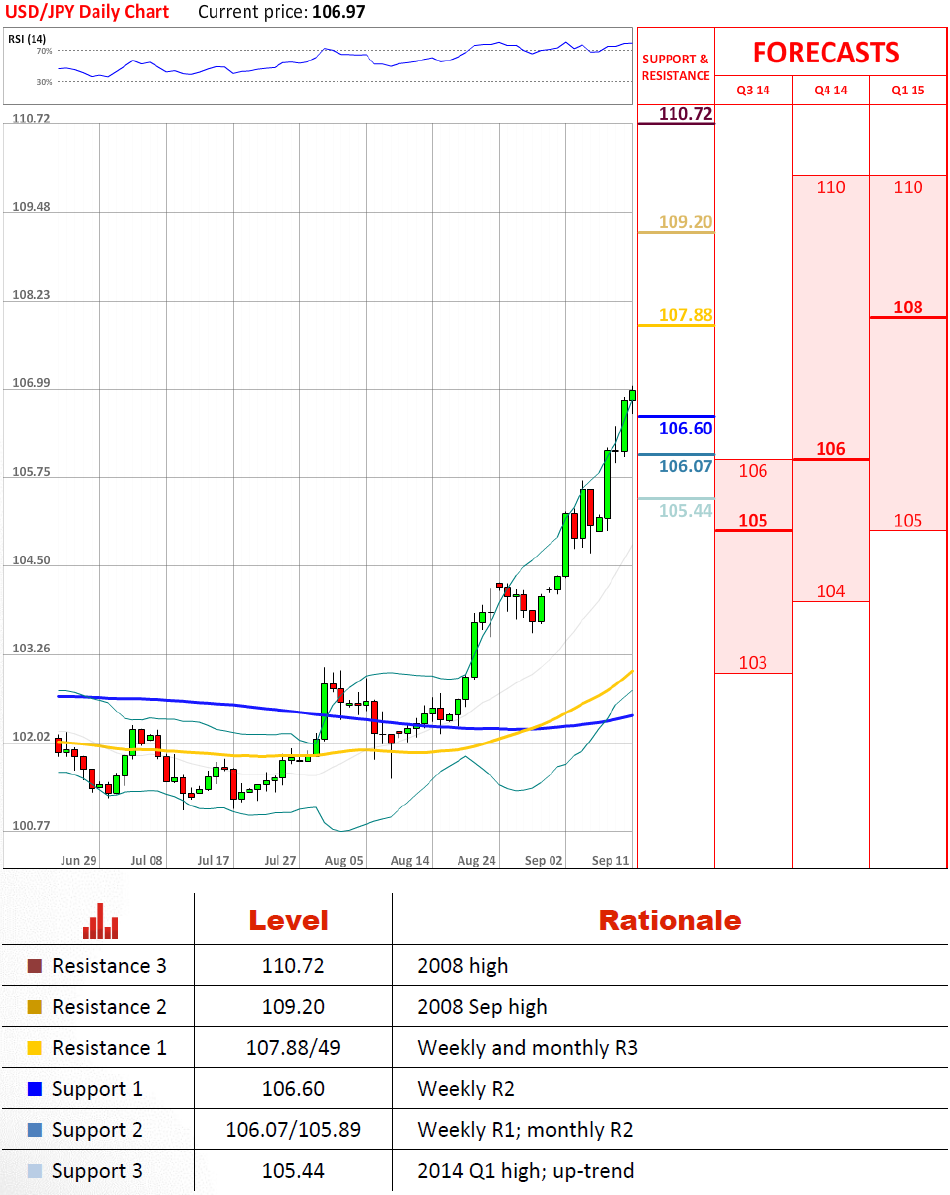This screenshot has height=1195, width=950.
Task: Click the 106.07 support level marker
Action: tap(686, 466)
